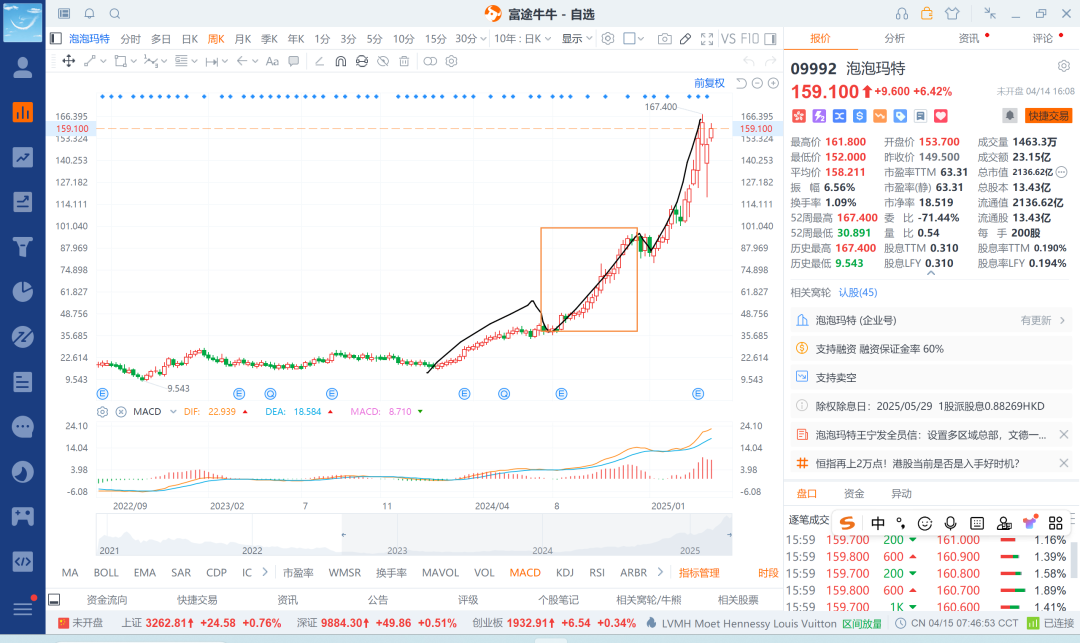Collapse quote details chevron
Viewport: 1080px width, 643px height.
(x=931, y=273)
